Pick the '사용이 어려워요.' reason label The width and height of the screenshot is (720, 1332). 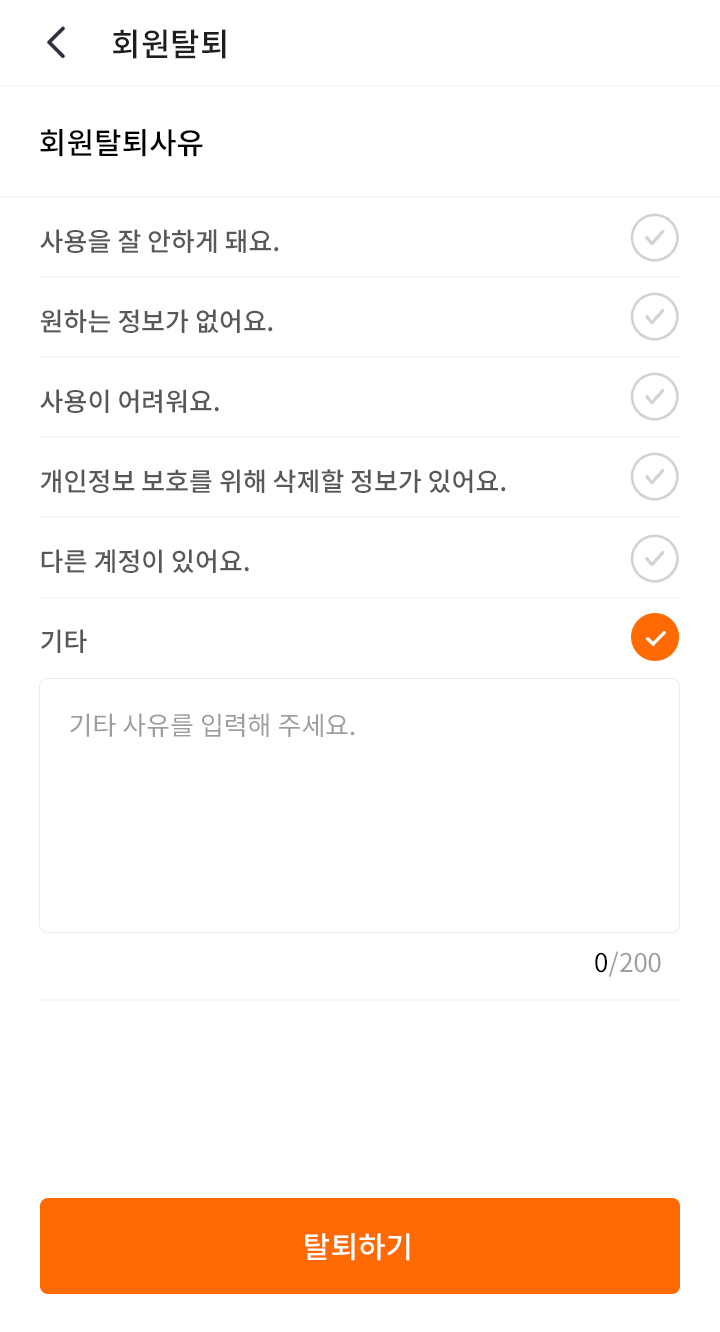coord(129,401)
